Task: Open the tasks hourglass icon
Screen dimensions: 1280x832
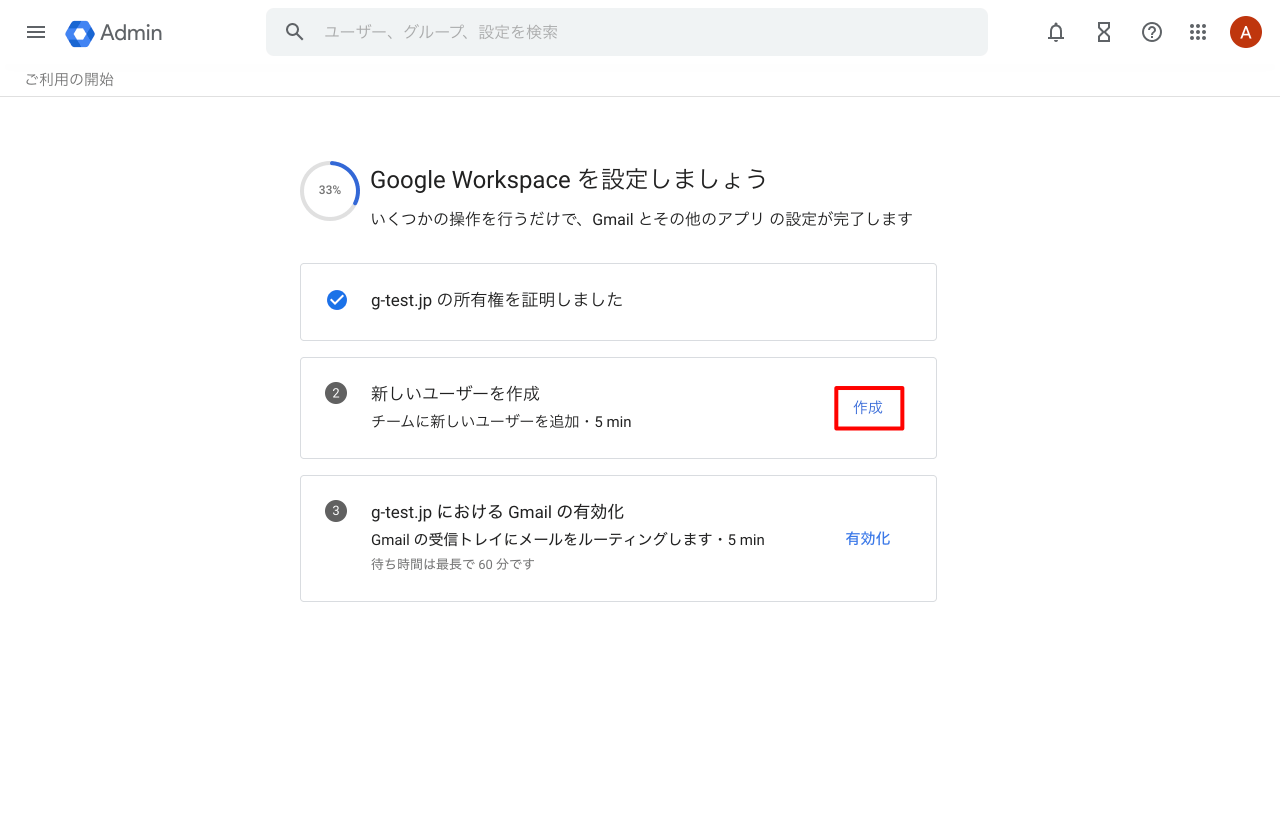Action: coord(1104,32)
